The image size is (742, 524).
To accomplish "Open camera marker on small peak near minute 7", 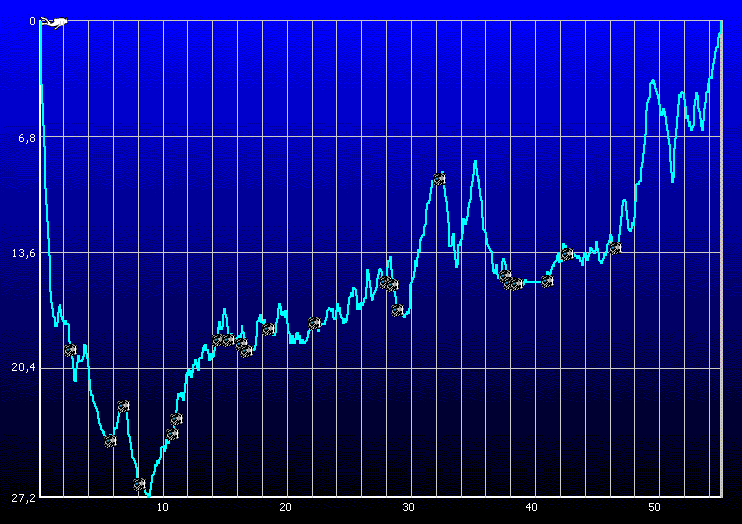I will pos(124,406).
